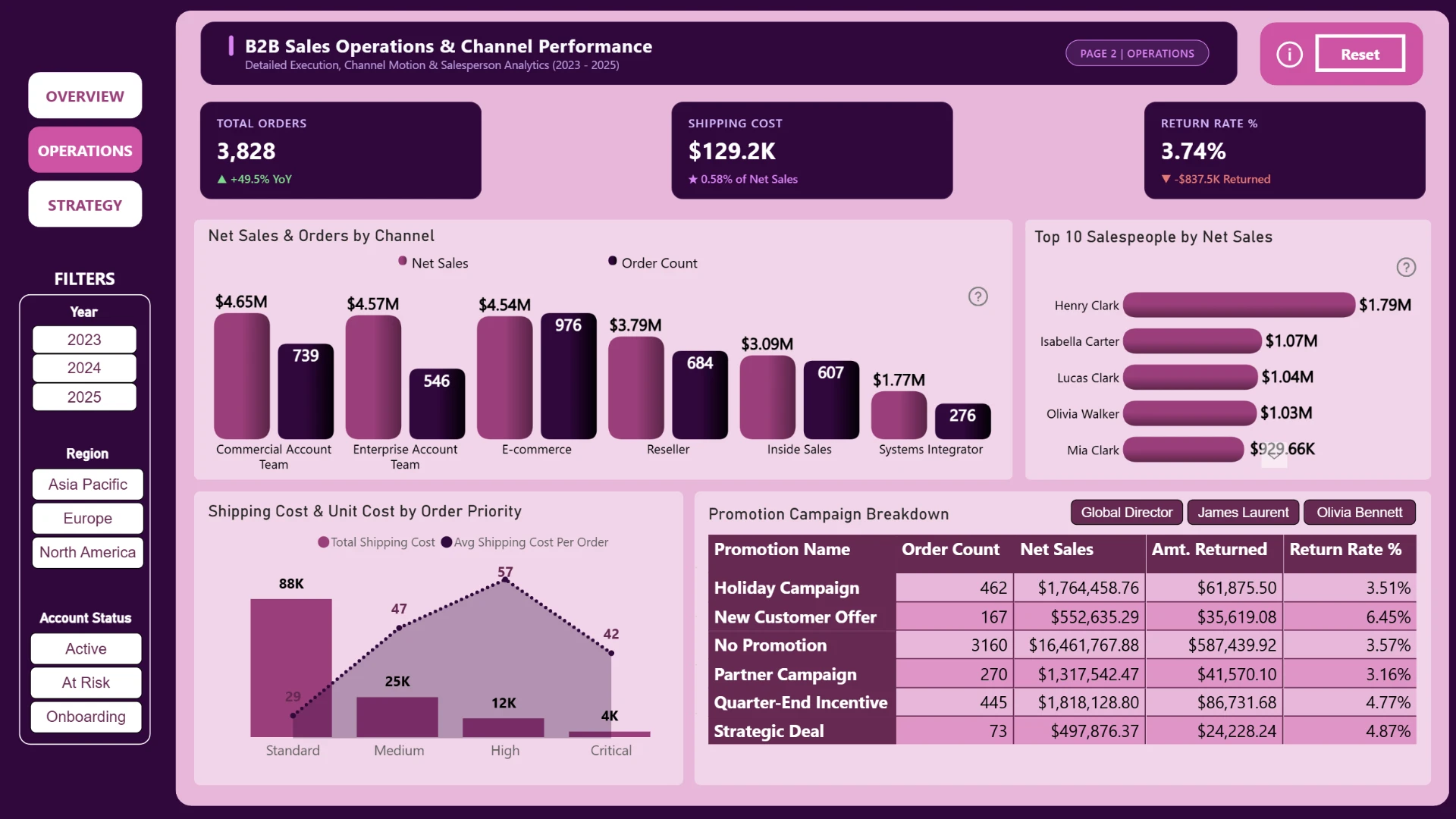The image size is (1456, 819).
Task: Select the Global Director button
Action: point(1126,513)
